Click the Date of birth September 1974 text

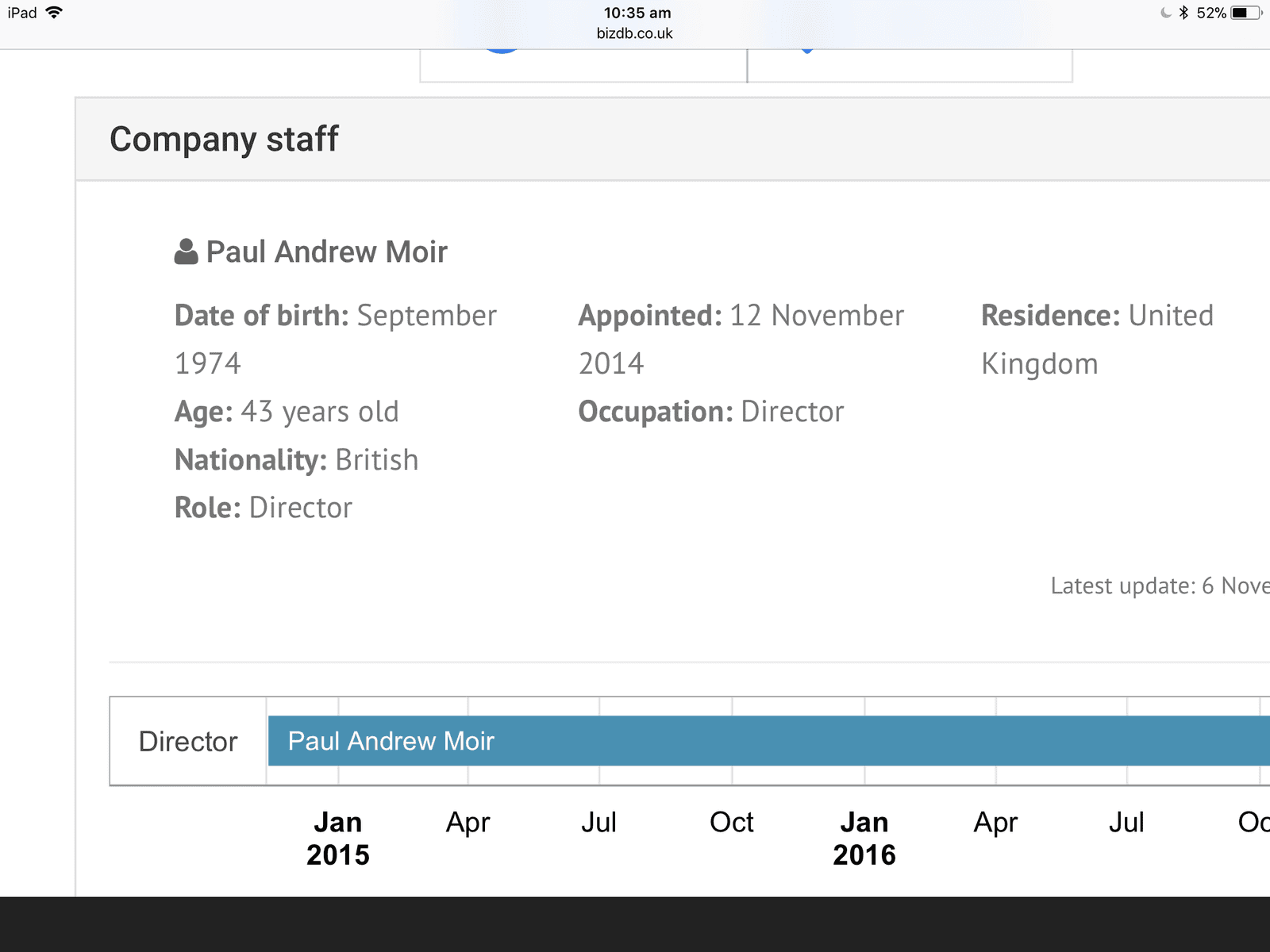click(336, 340)
